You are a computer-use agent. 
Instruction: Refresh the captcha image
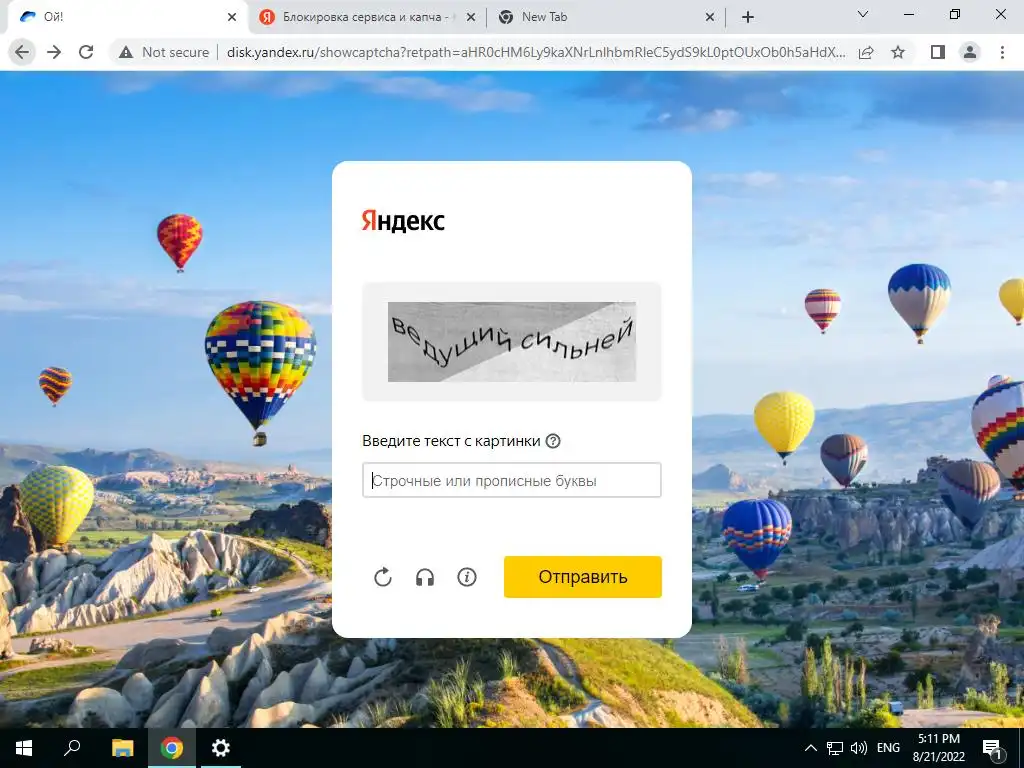383,577
